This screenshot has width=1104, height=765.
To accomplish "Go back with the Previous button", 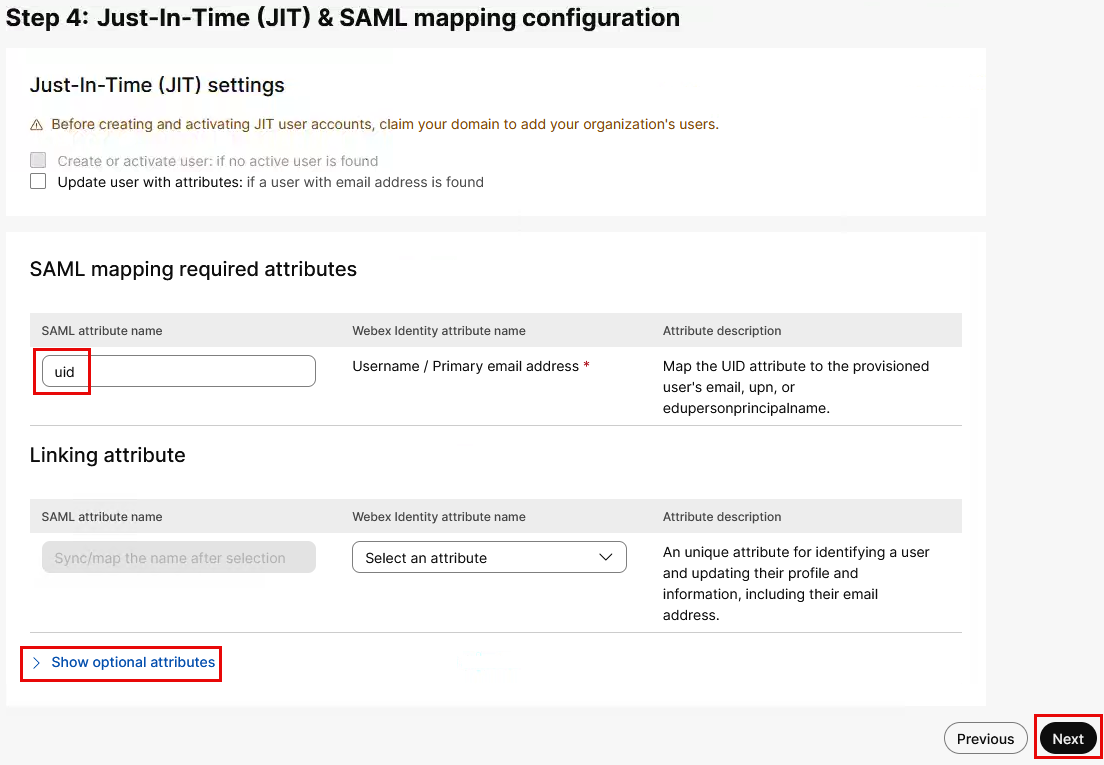I will click(x=985, y=739).
